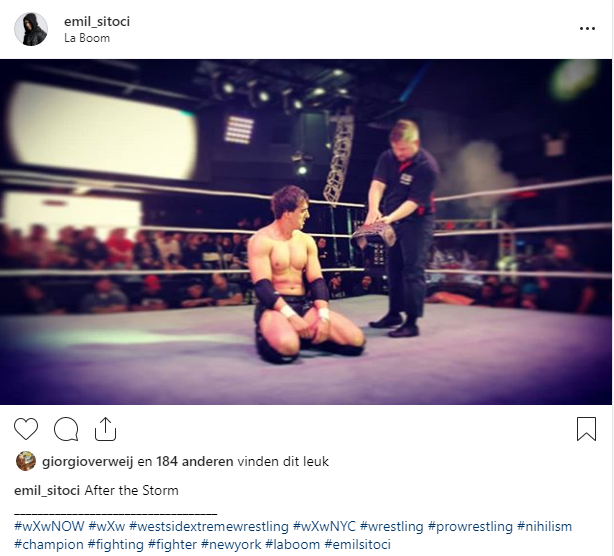Open emil_sitoci profile picture avatar
The image size is (614, 556).
pyautogui.click(x=31, y=29)
